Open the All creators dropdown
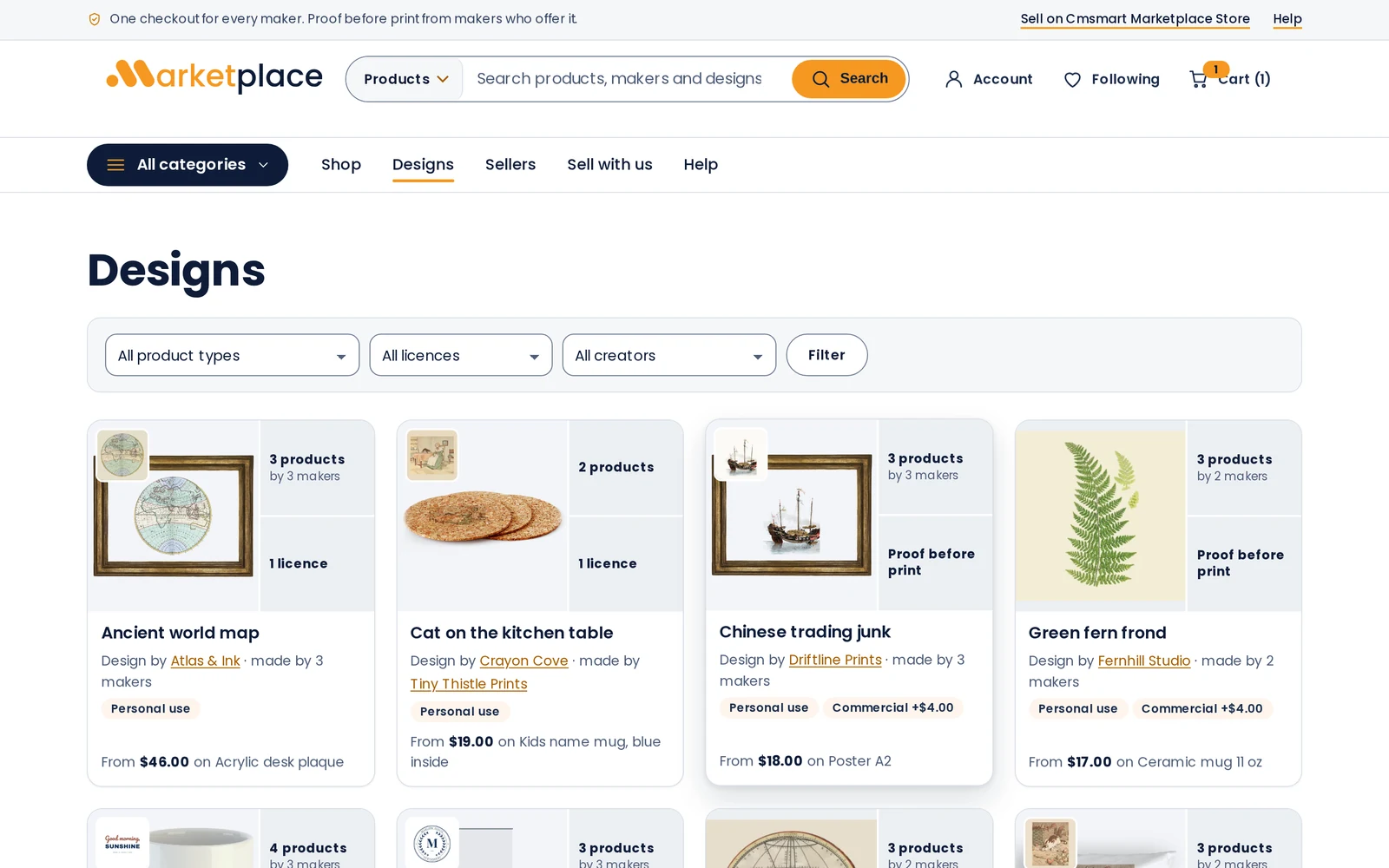 [x=669, y=355]
